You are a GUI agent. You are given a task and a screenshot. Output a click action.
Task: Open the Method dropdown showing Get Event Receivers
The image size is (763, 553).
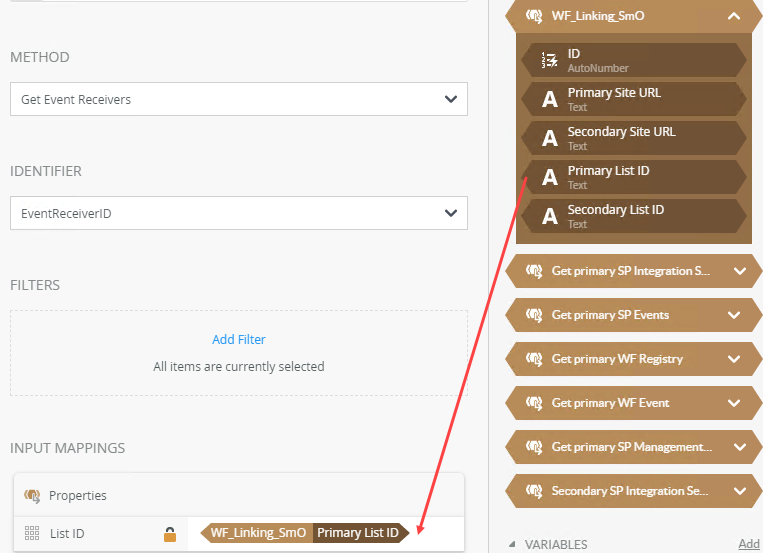point(239,99)
